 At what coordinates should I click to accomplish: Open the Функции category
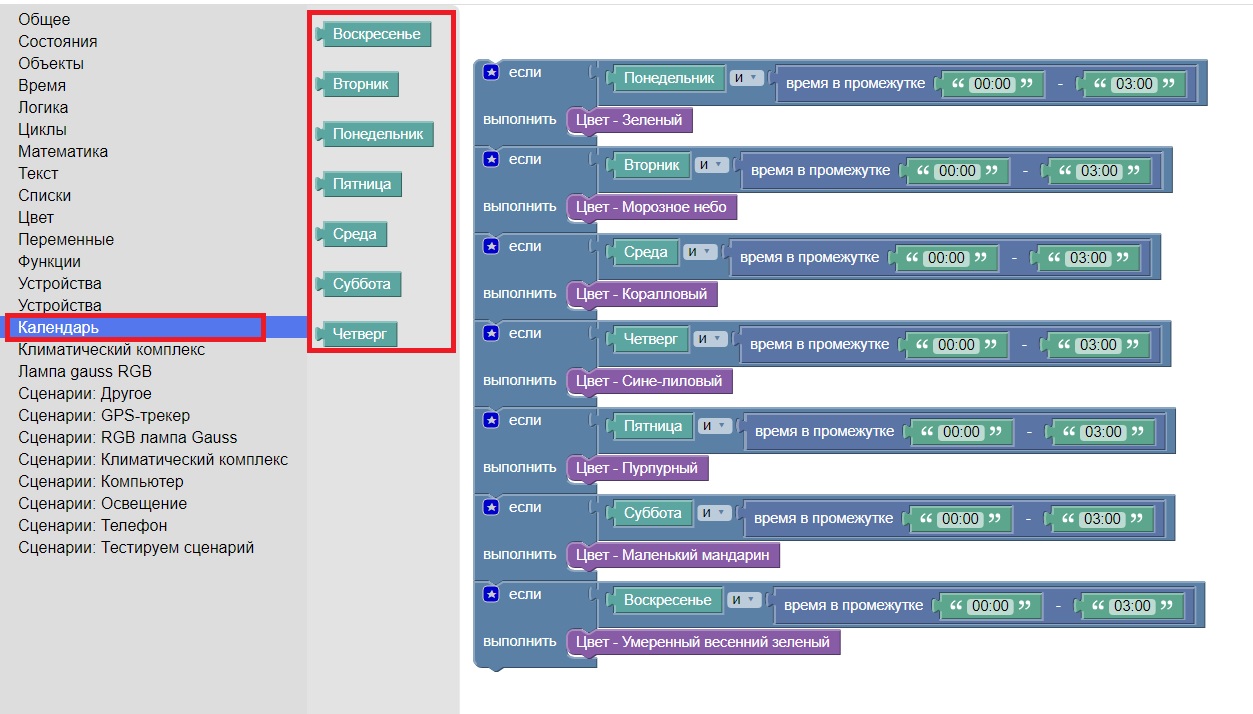(x=49, y=262)
